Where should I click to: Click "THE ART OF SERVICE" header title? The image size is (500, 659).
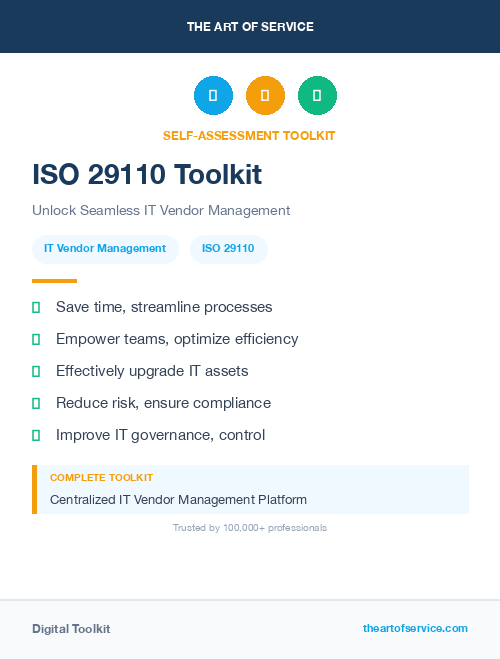tap(250, 27)
